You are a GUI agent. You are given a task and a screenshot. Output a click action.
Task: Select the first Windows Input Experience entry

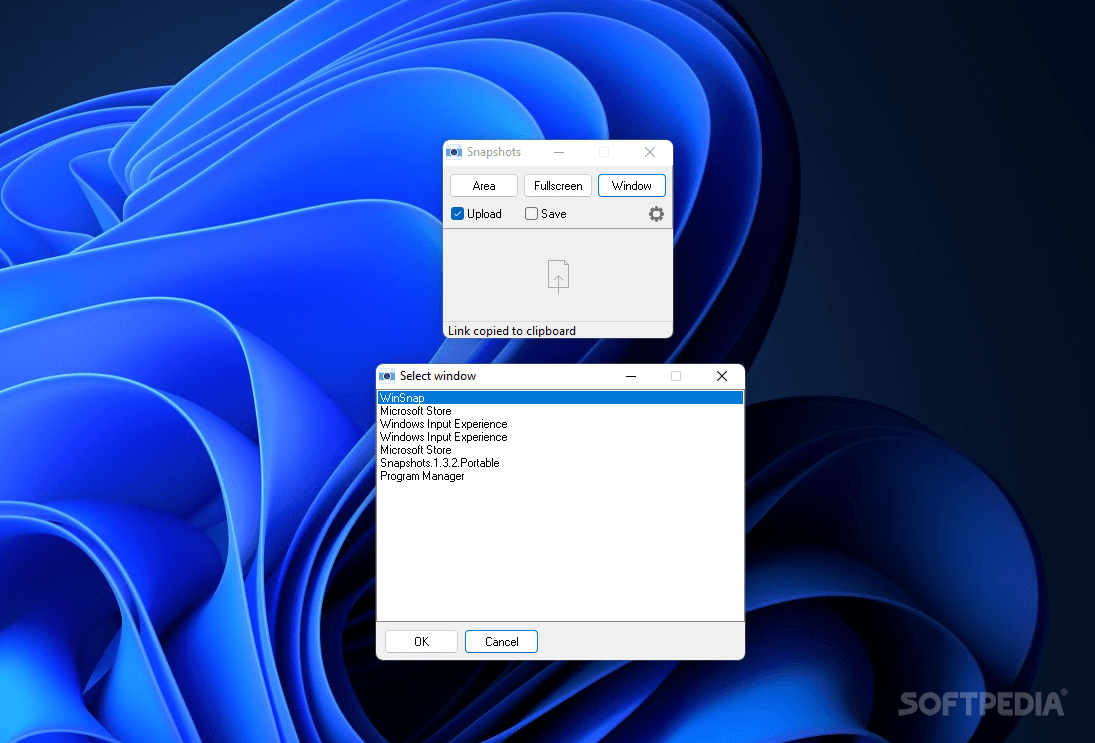coord(560,424)
